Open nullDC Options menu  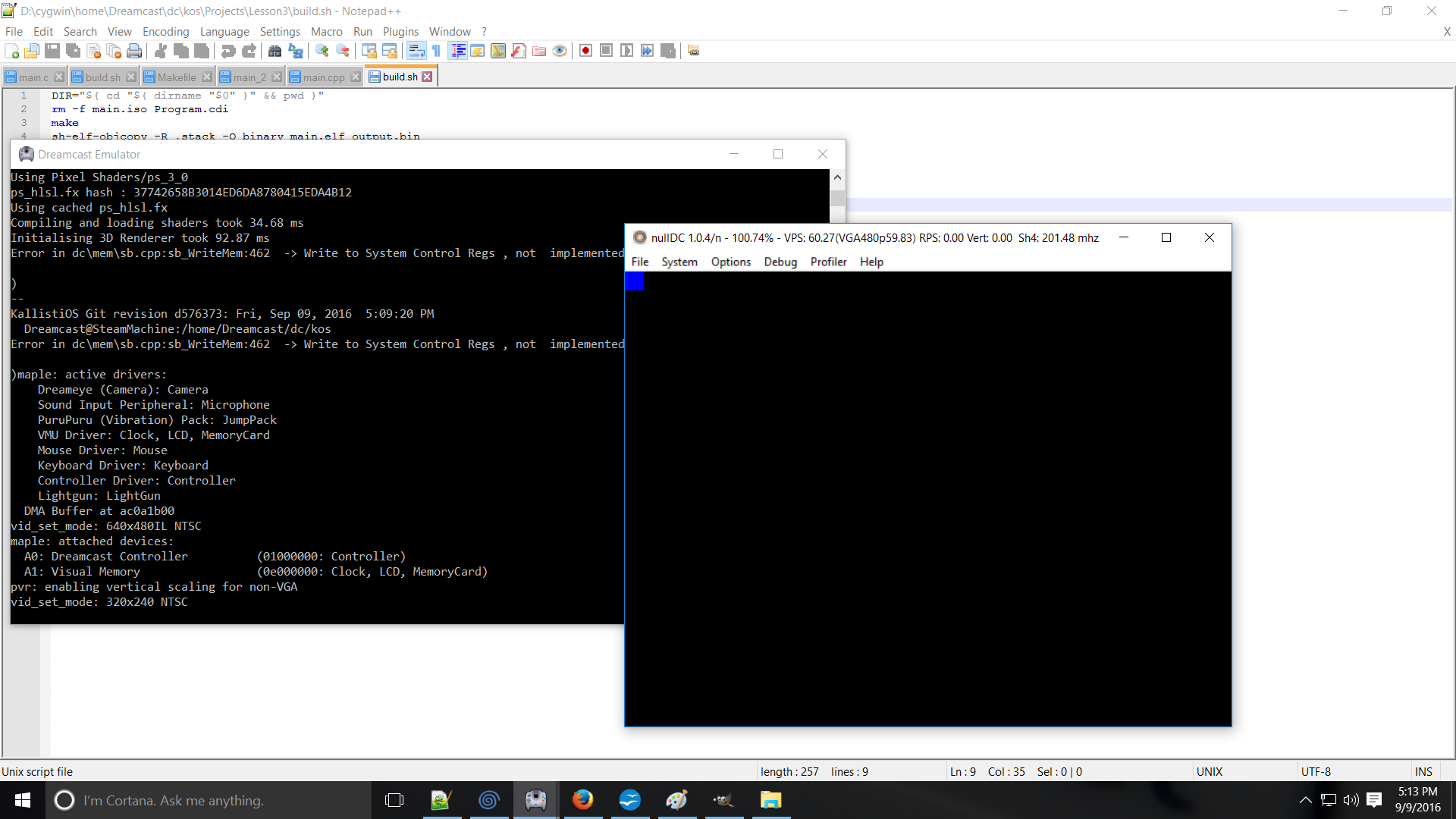(x=731, y=262)
